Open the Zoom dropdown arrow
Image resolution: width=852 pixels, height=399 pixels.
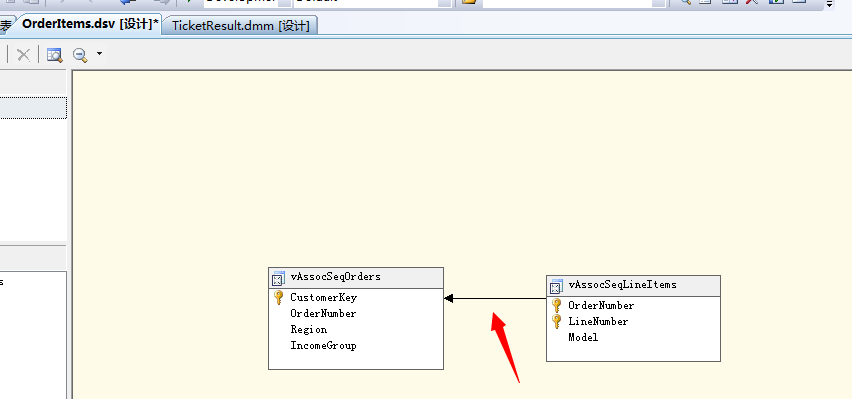point(99,54)
